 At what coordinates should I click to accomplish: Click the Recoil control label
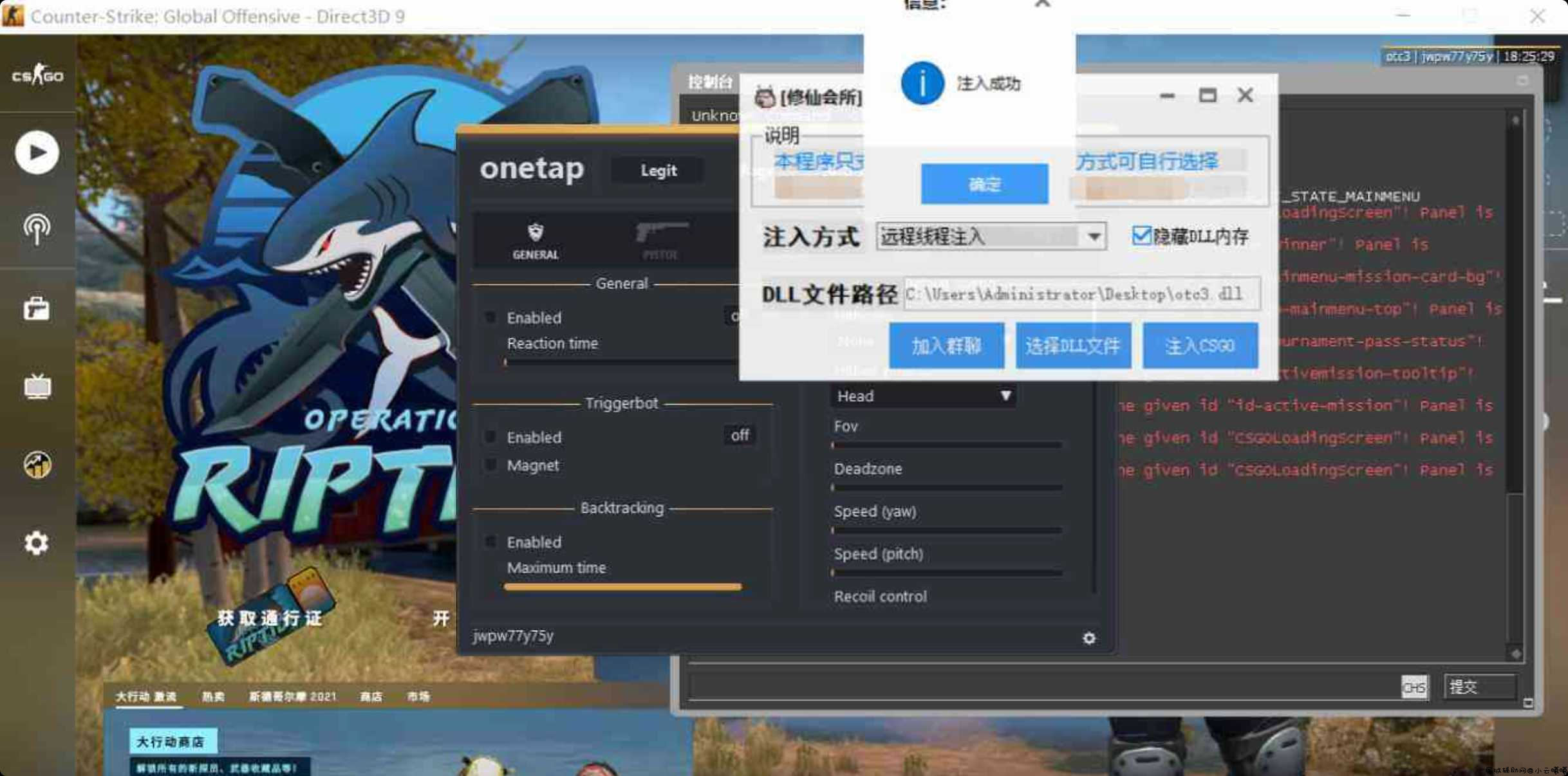[x=880, y=596]
